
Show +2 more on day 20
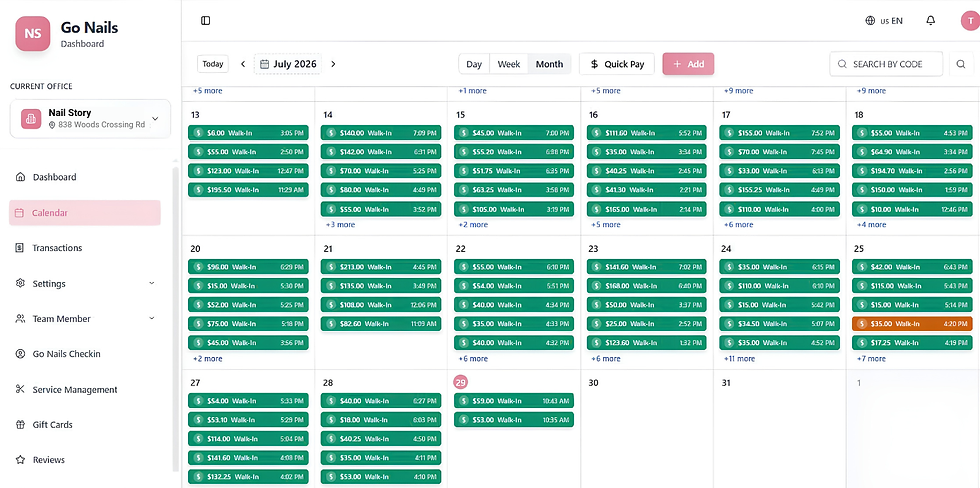coord(208,359)
